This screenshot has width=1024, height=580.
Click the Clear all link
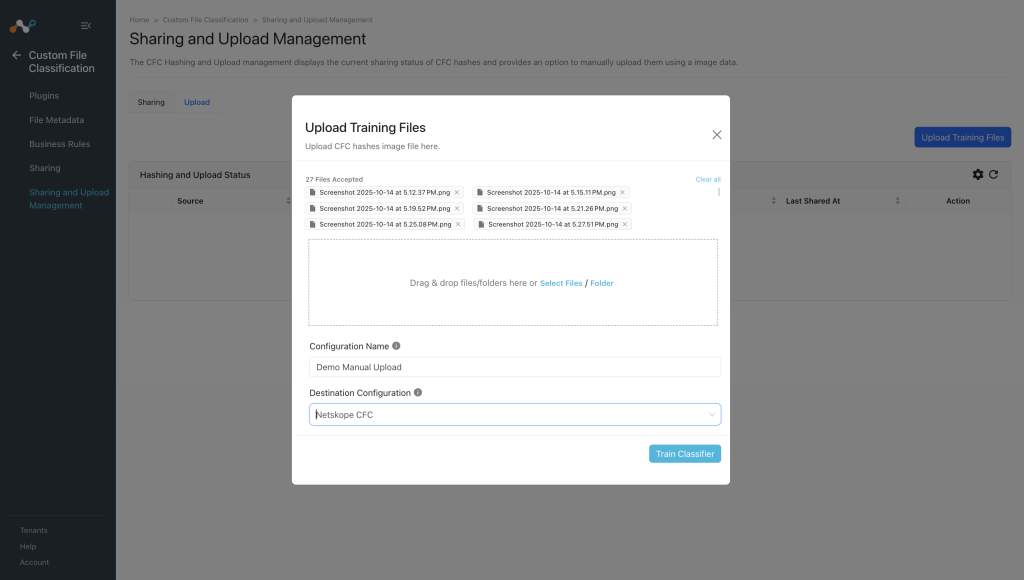708,180
